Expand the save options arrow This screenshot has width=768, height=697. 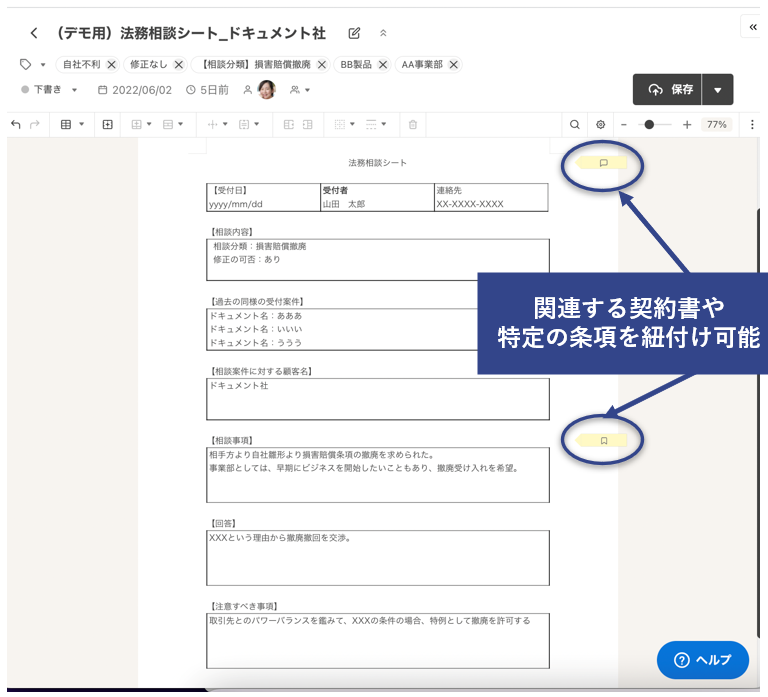718,90
